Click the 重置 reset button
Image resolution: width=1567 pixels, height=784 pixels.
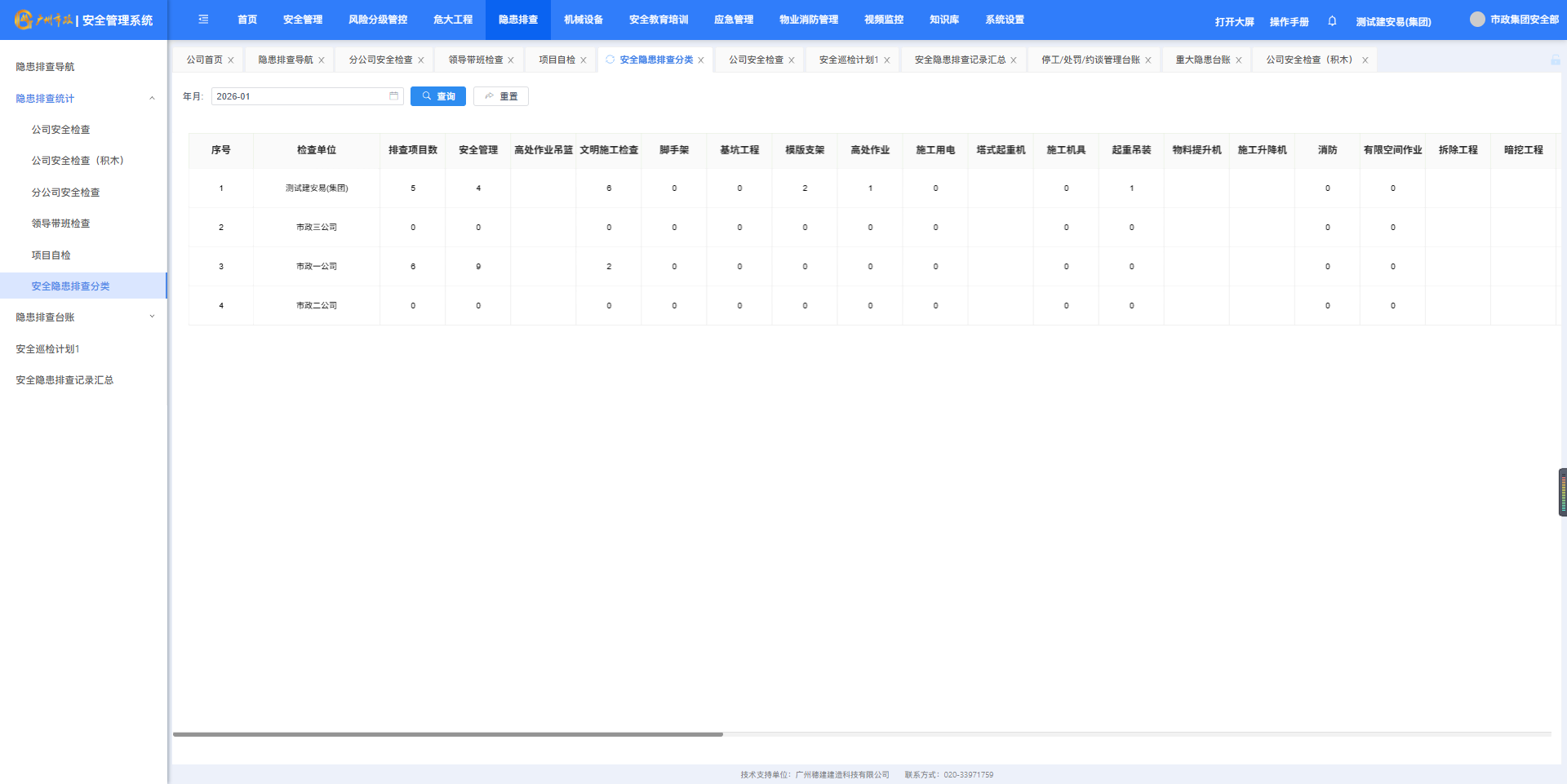tap(501, 96)
